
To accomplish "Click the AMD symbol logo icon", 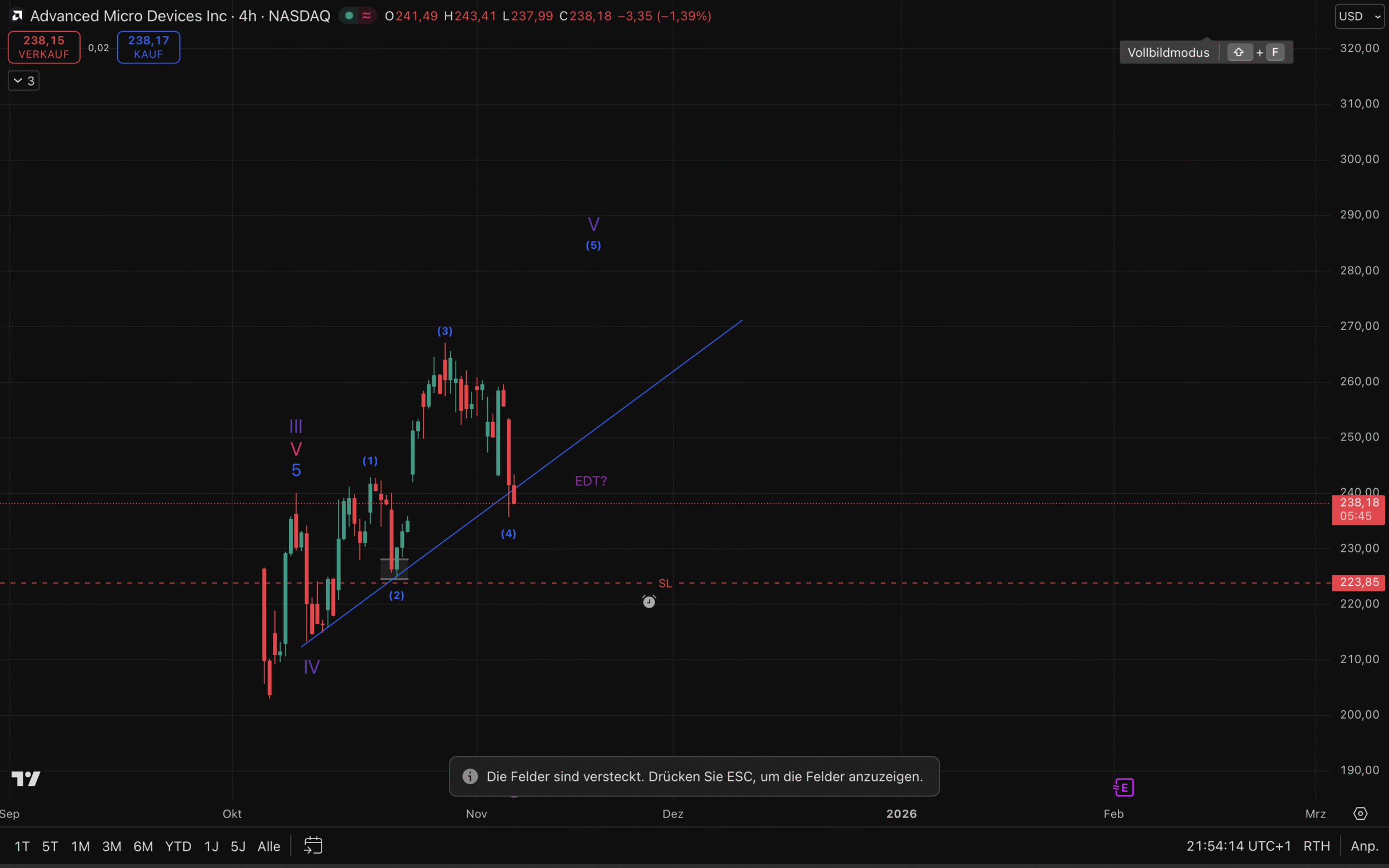I will pyautogui.click(x=17, y=16).
